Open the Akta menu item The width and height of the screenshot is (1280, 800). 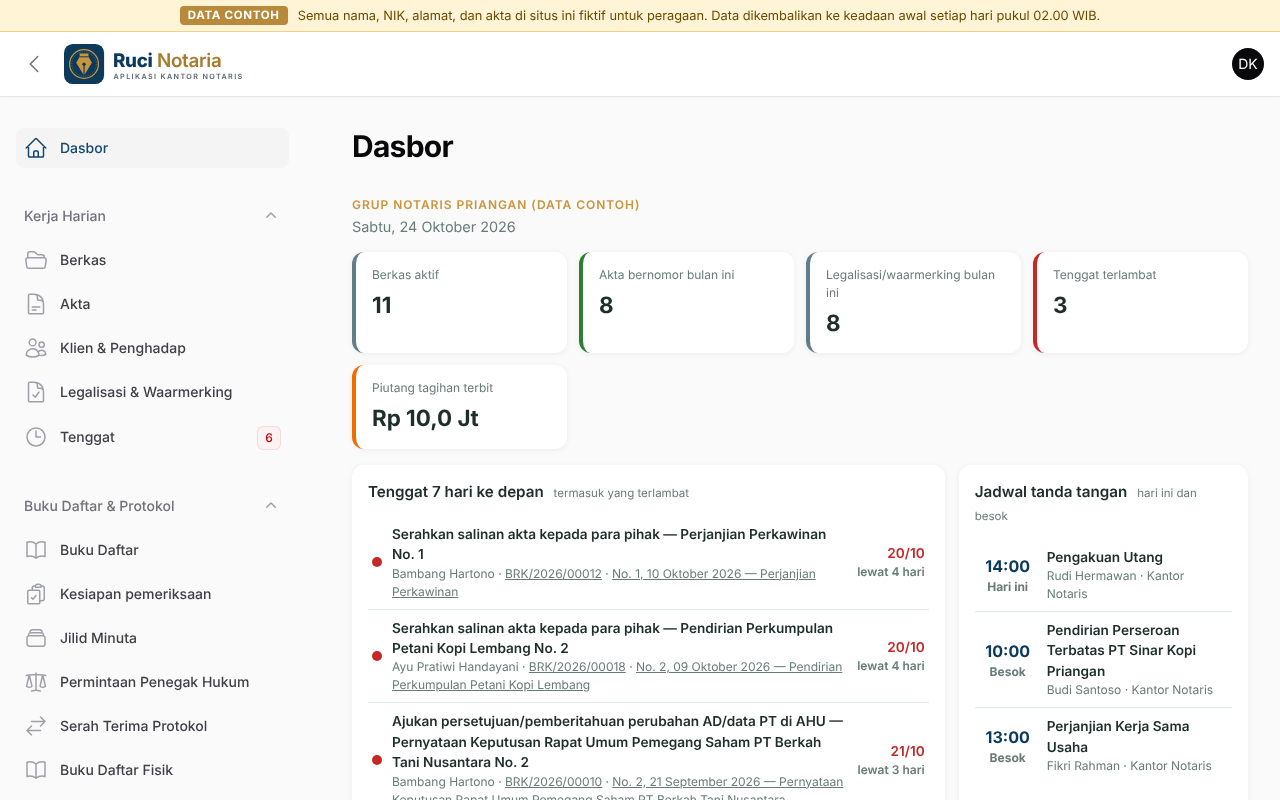click(152, 304)
